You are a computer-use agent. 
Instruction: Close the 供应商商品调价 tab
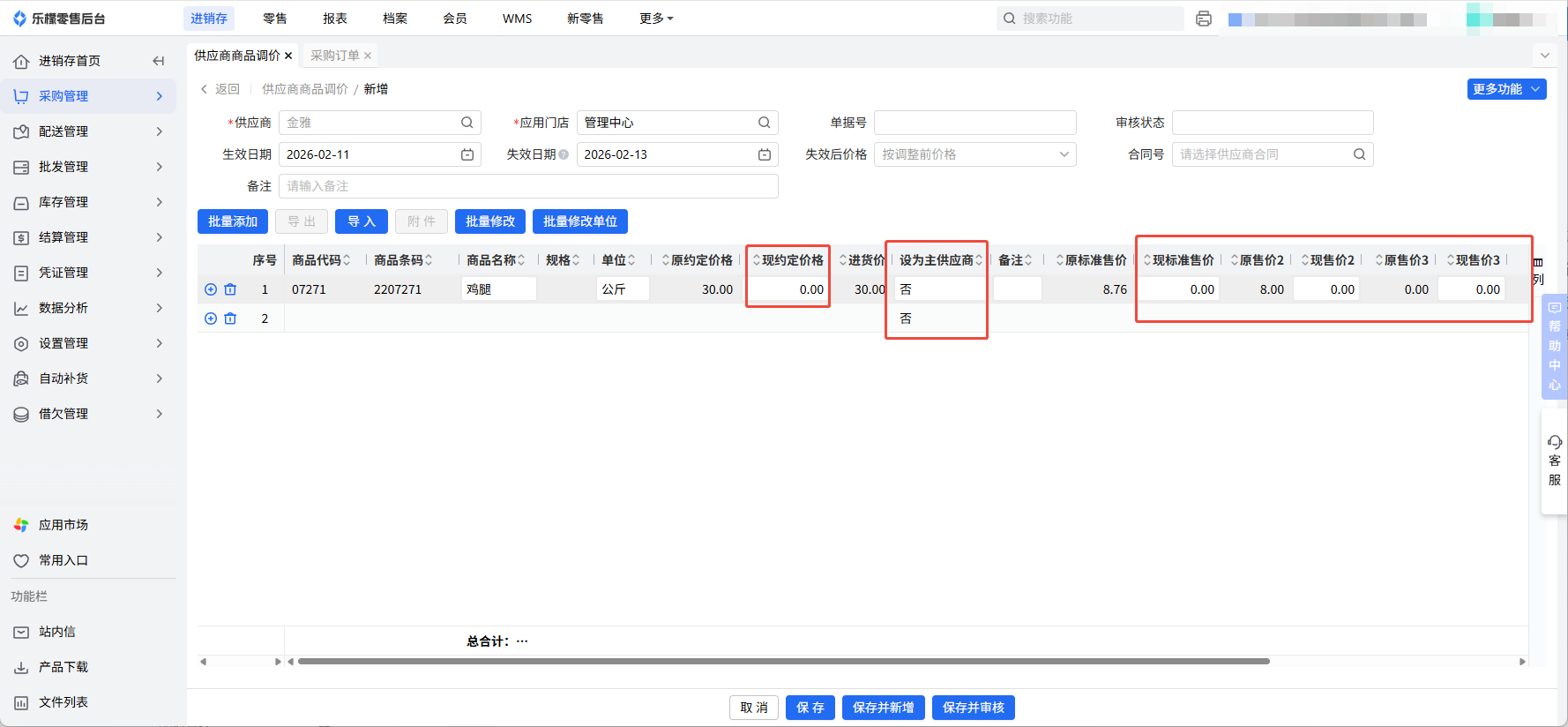288,56
